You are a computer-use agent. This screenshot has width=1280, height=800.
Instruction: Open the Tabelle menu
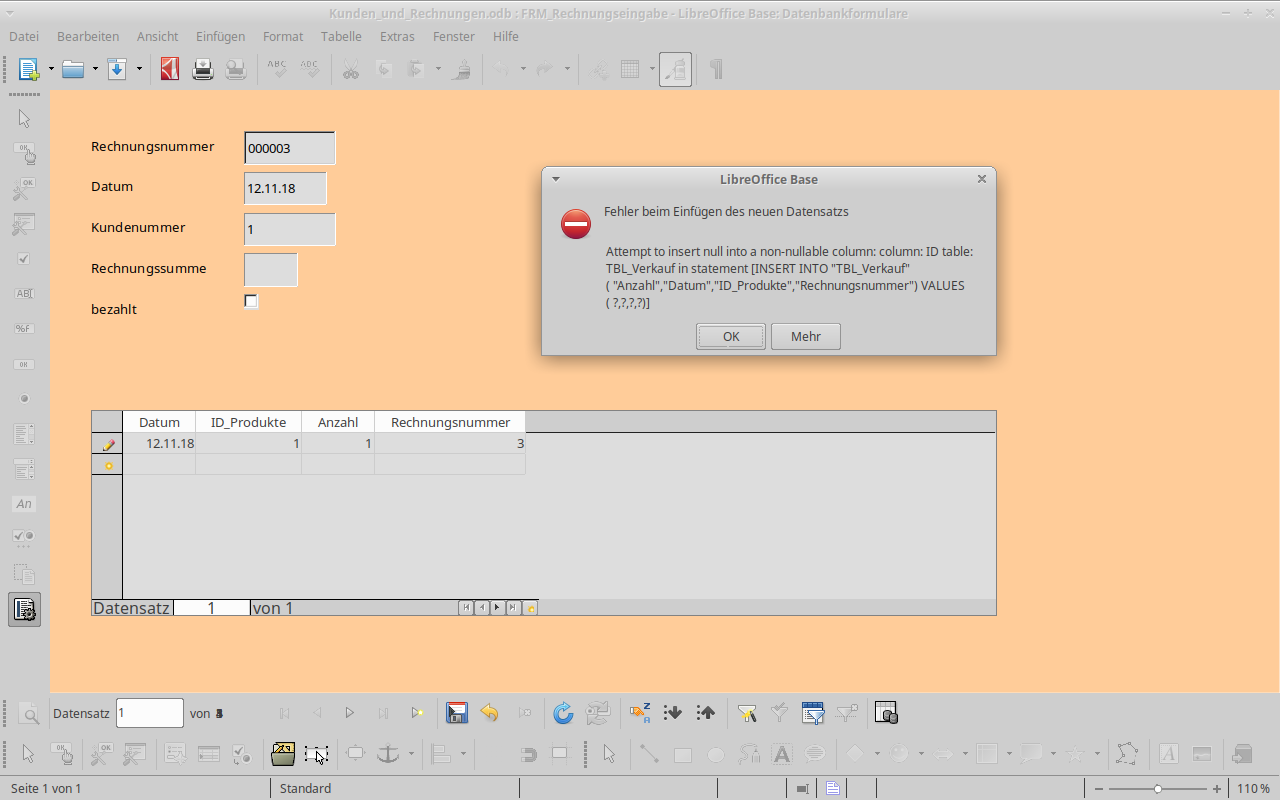pyautogui.click(x=341, y=36)
